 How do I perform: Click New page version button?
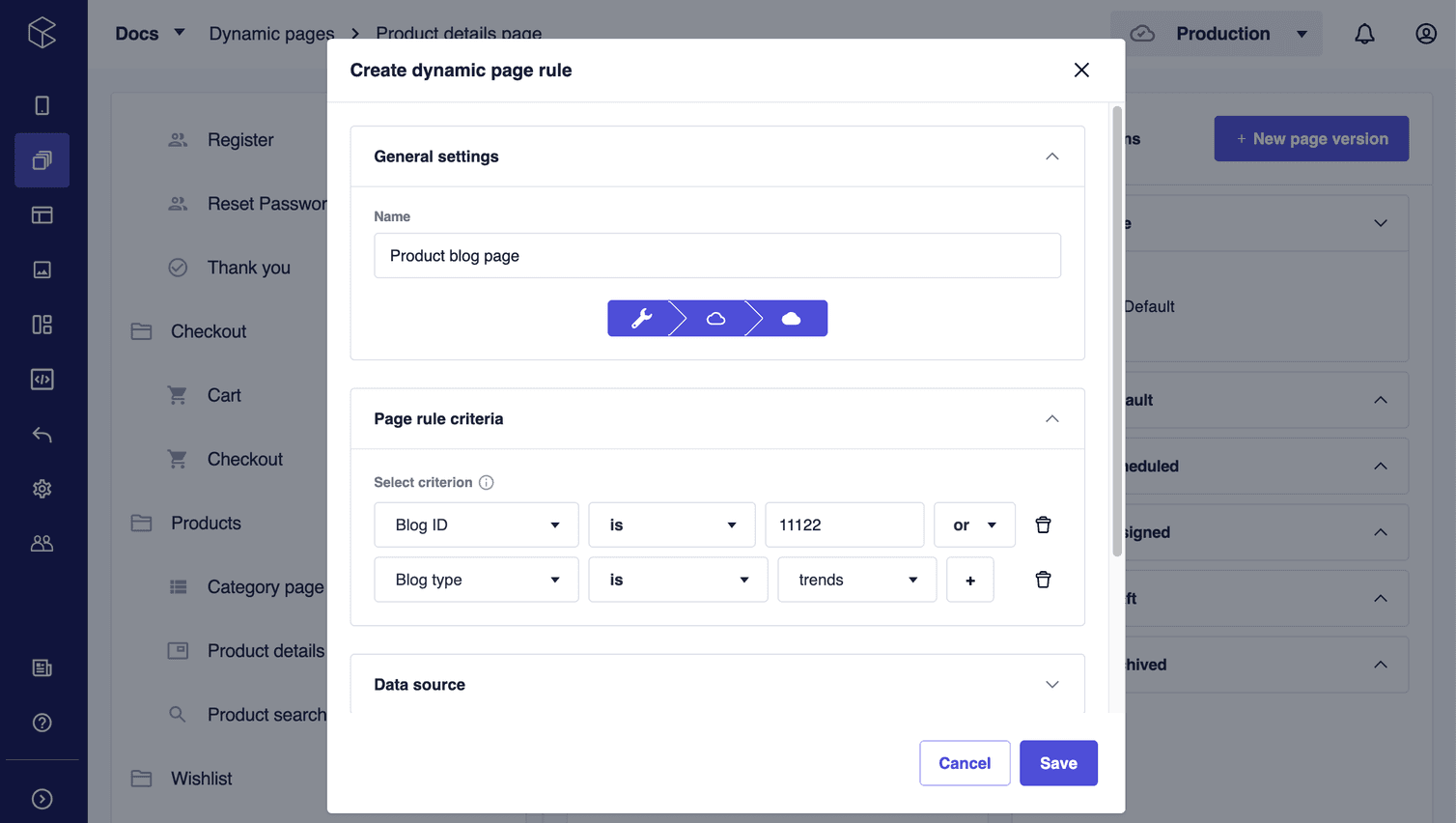[1310, 138]
